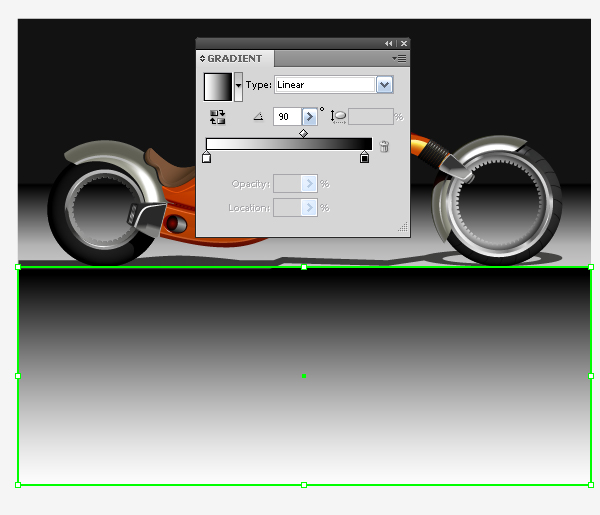This screenshot has width=600, height=515.
Task: Open the angle value dropdown arrow
Action: click(310, 117)
